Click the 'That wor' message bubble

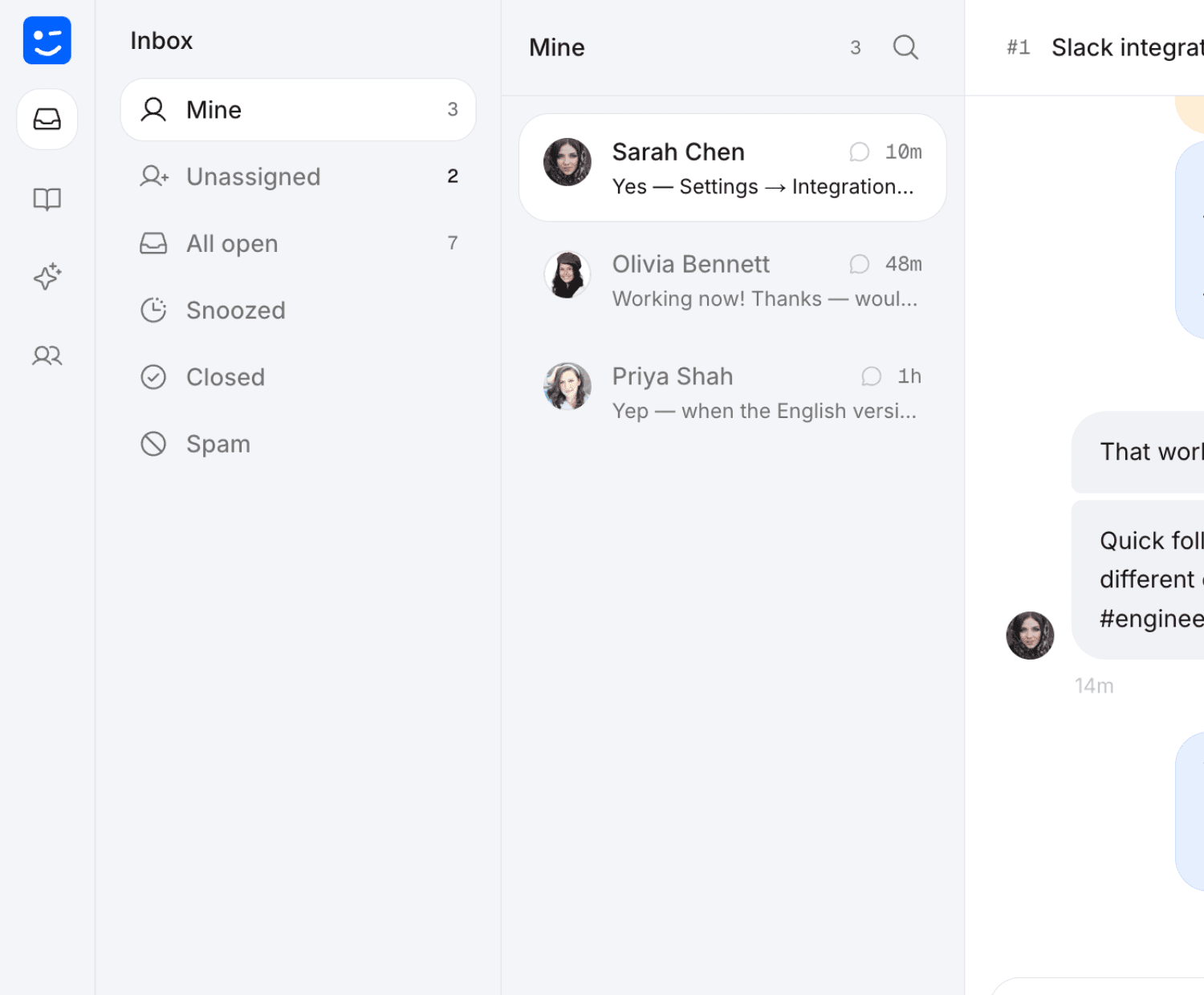pyautogui.click(x=1138, y=453)
